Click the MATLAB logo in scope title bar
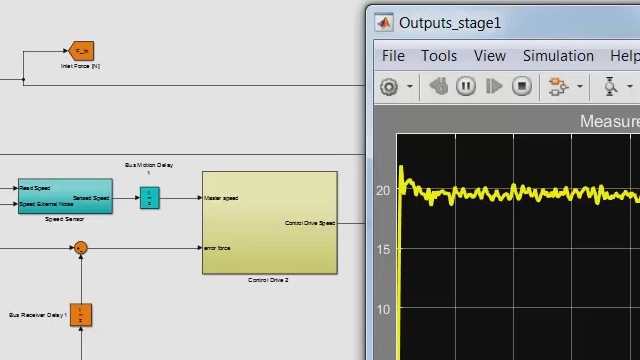640x360 pixels. [384, 23]
